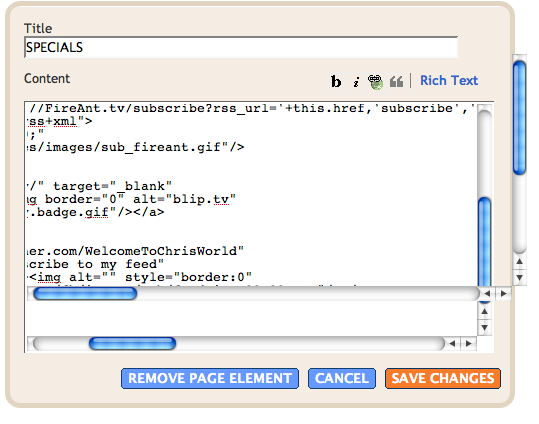Click the content area's vertical scrollbar down arrow
The height and width of the screenshot is (424, 539).
(485, 327)
